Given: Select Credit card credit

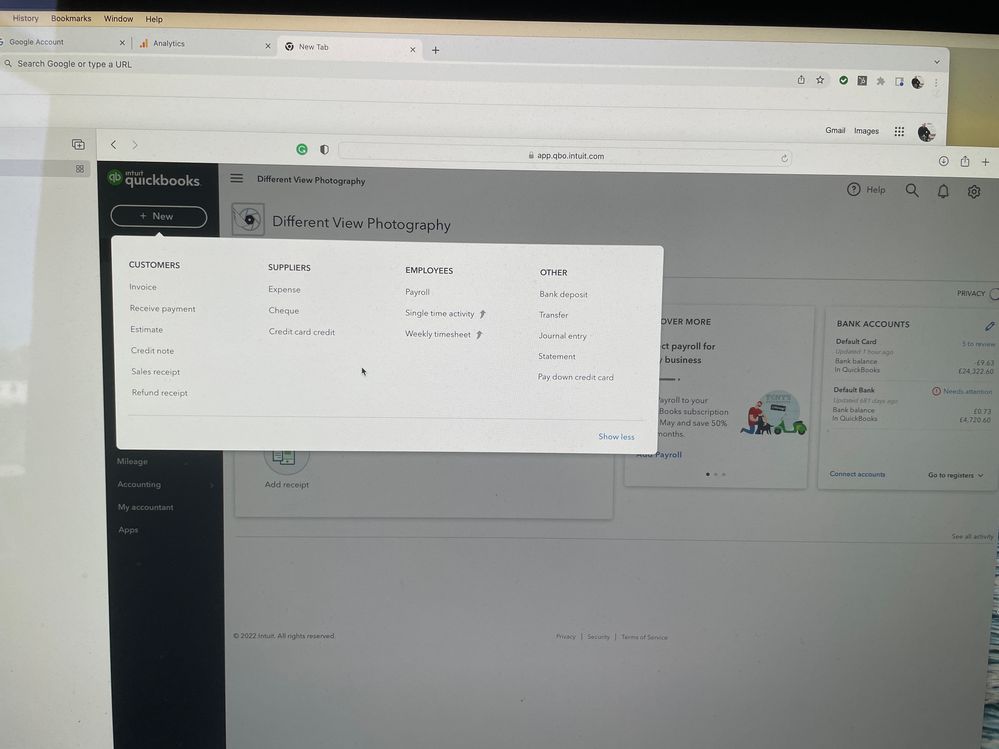Looking at the screenshot, I should click(301, 332).
